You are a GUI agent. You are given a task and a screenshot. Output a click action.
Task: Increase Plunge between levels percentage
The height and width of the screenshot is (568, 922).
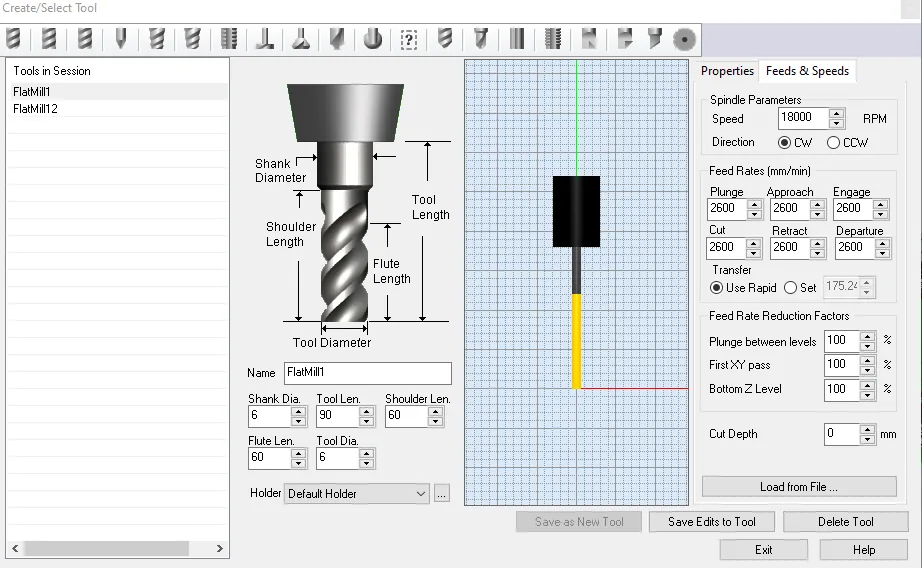[867, 336]
